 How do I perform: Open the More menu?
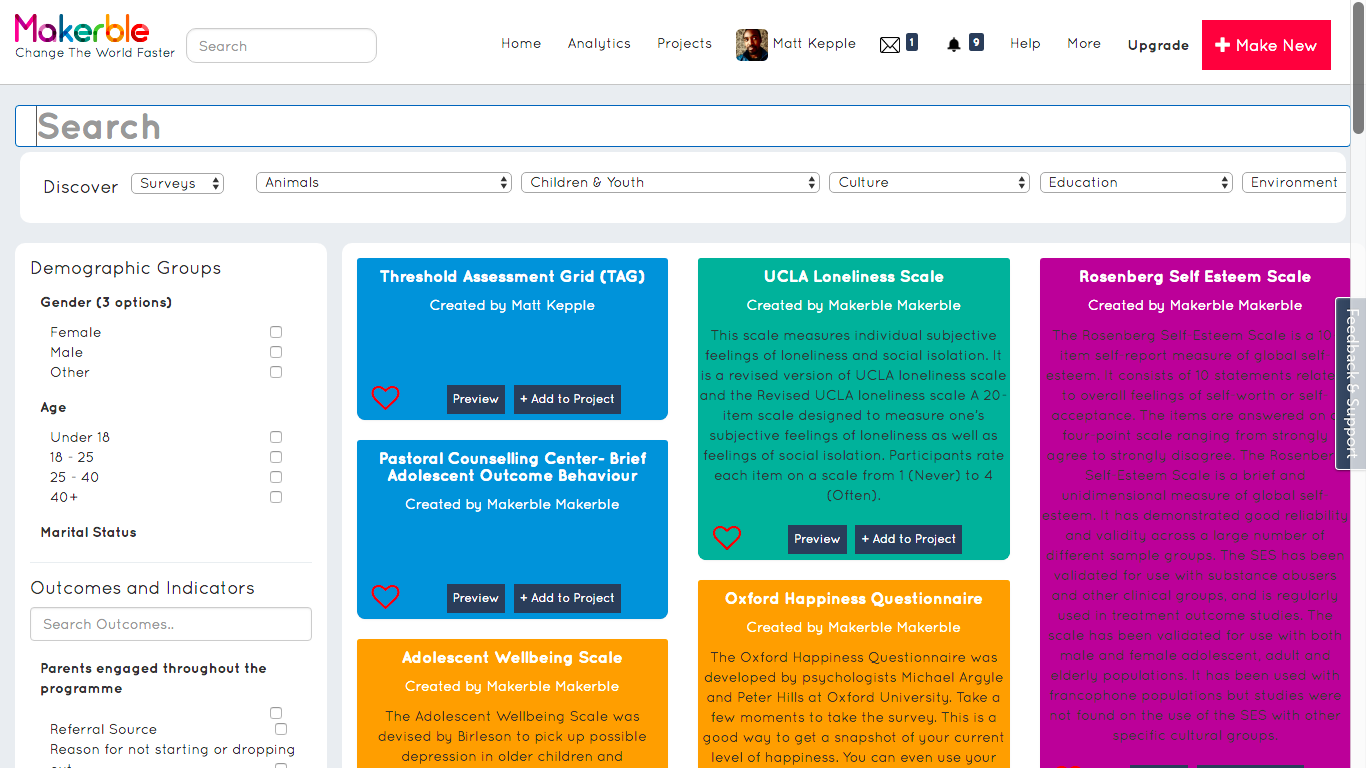click(1084, 44)
